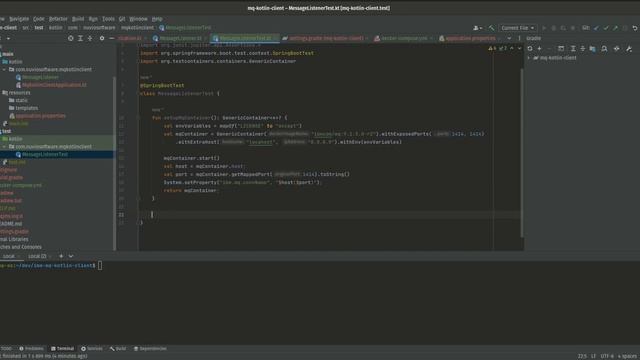
Task: Click the Rollback undo icon in toolbar
Action: pos(635,28)
